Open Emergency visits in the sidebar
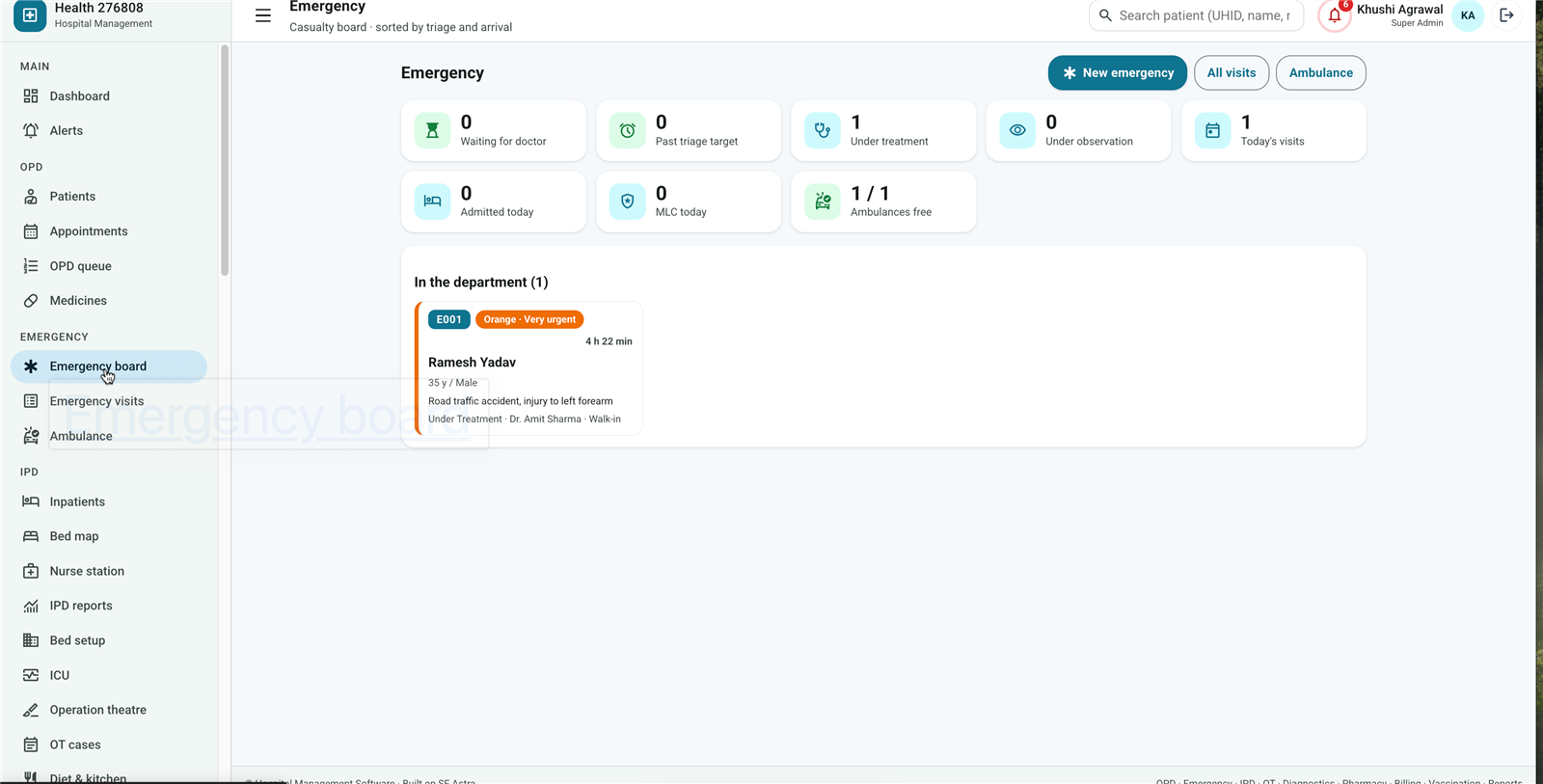This screenshot has height=784, width=1543. (x=109, y=401)
